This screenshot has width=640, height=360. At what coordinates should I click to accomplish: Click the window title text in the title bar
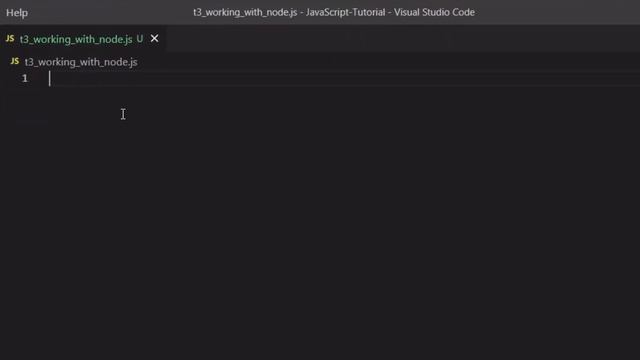(334, 12)
